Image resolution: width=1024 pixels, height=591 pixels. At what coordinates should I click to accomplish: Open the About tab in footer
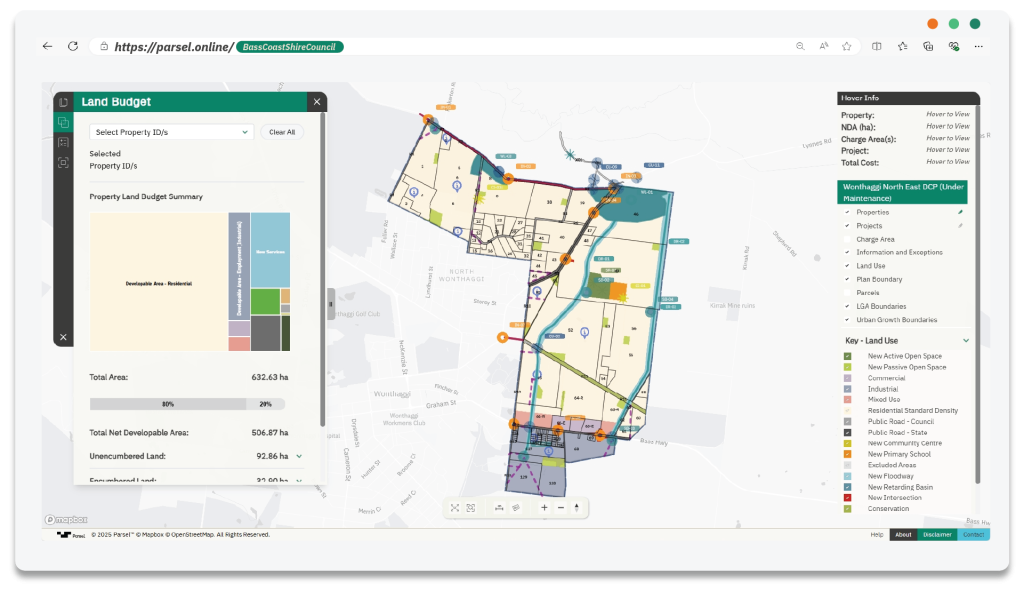[x=903, y=535]
